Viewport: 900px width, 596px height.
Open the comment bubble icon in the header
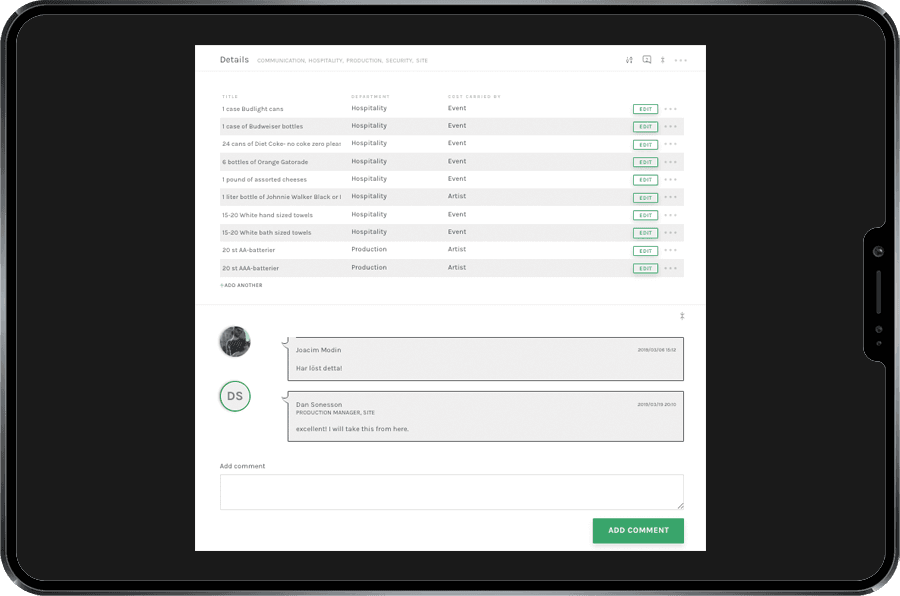tap(647, 60)
